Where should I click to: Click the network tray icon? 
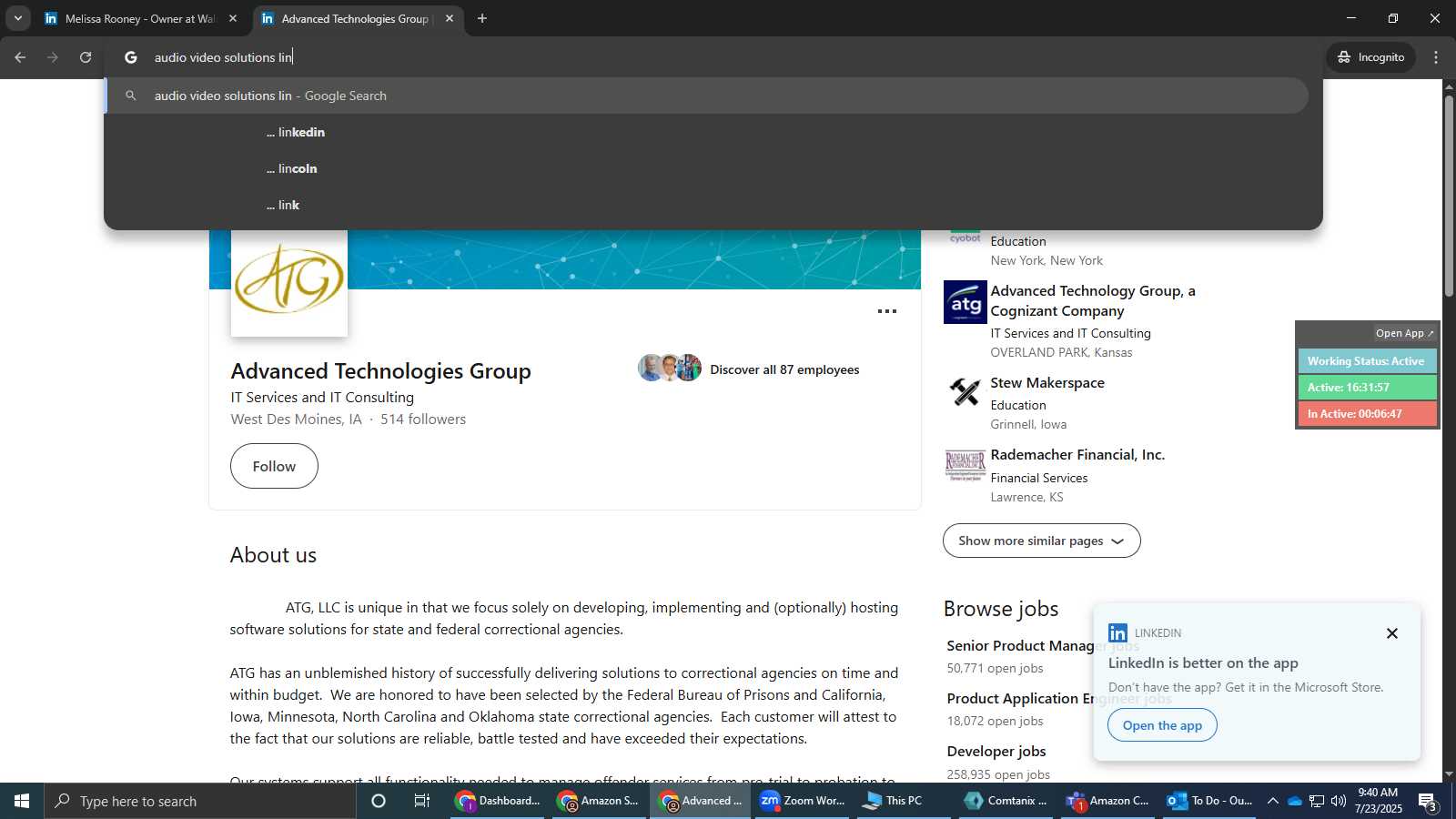tap(1317, 801)
